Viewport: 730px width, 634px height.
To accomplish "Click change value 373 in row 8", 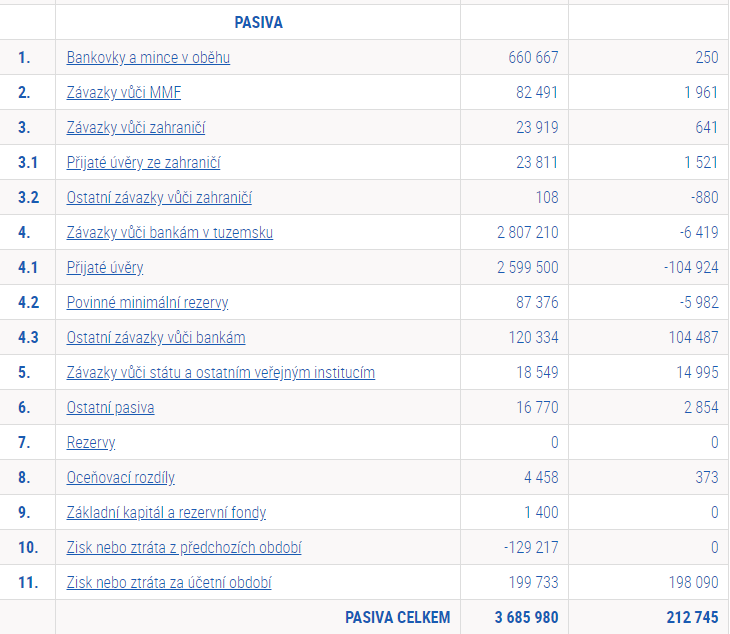I will coord(707,478).
